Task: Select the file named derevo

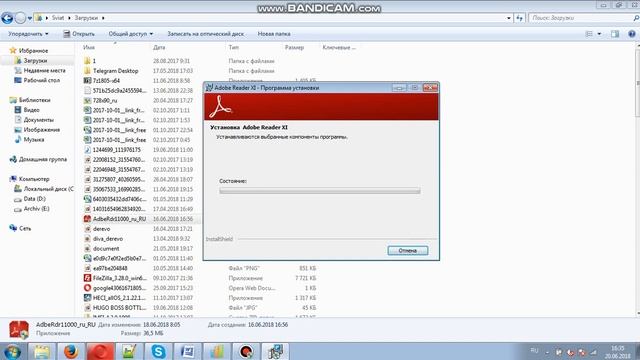Action: click(x=97, y=229)
